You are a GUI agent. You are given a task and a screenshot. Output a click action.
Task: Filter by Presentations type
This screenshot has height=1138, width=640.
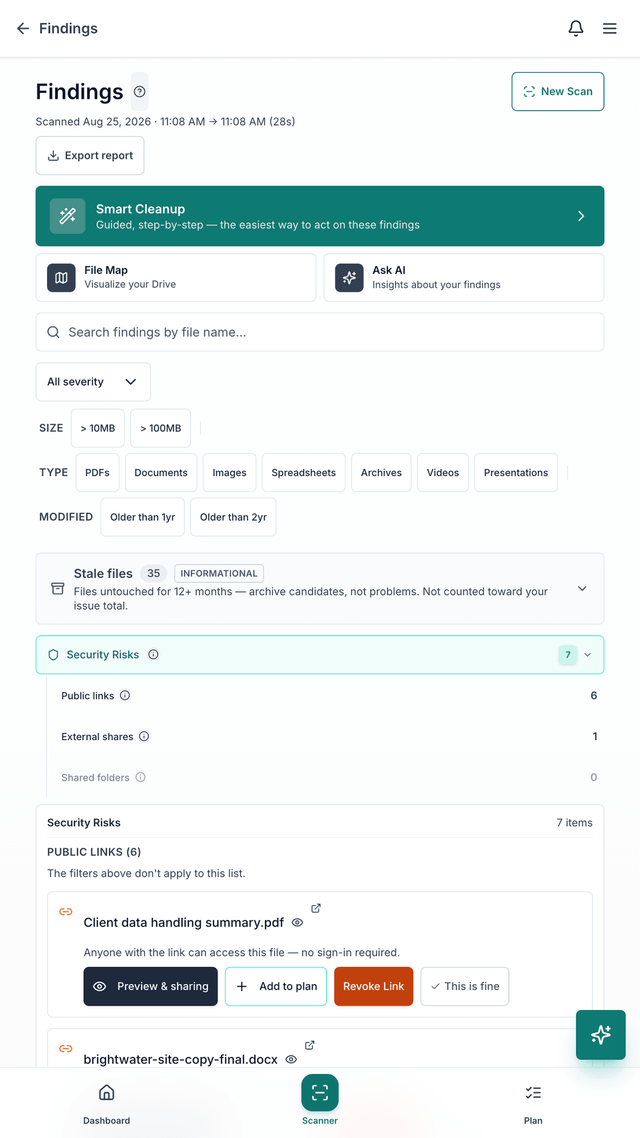point(516,472)
